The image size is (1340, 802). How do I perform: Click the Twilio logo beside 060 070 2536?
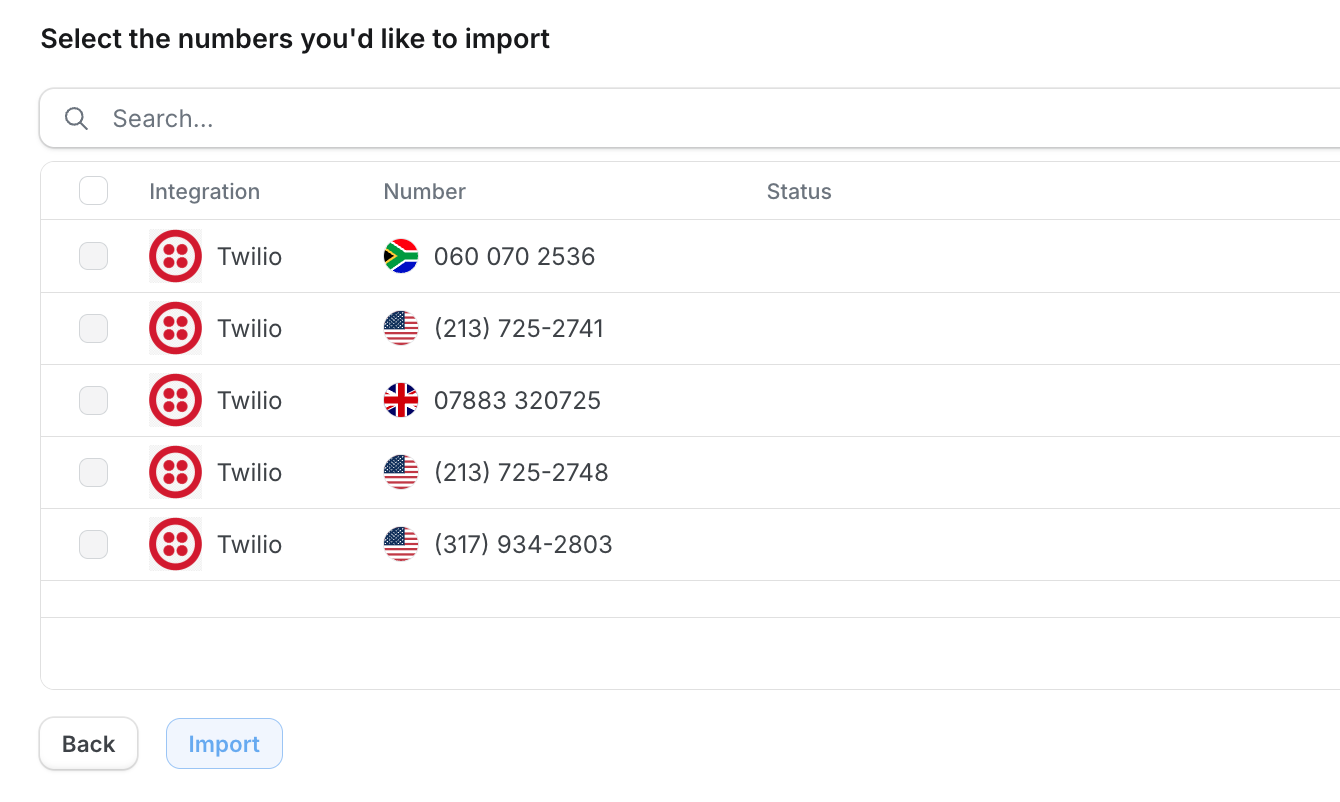coord(175,256)
